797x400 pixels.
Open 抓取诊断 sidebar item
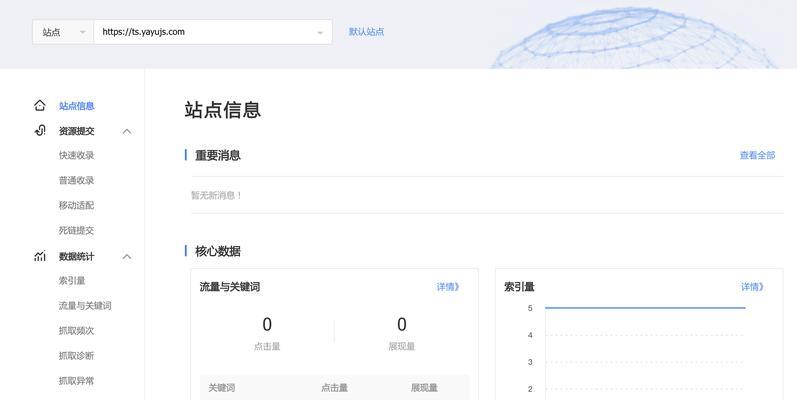[76, 356]
